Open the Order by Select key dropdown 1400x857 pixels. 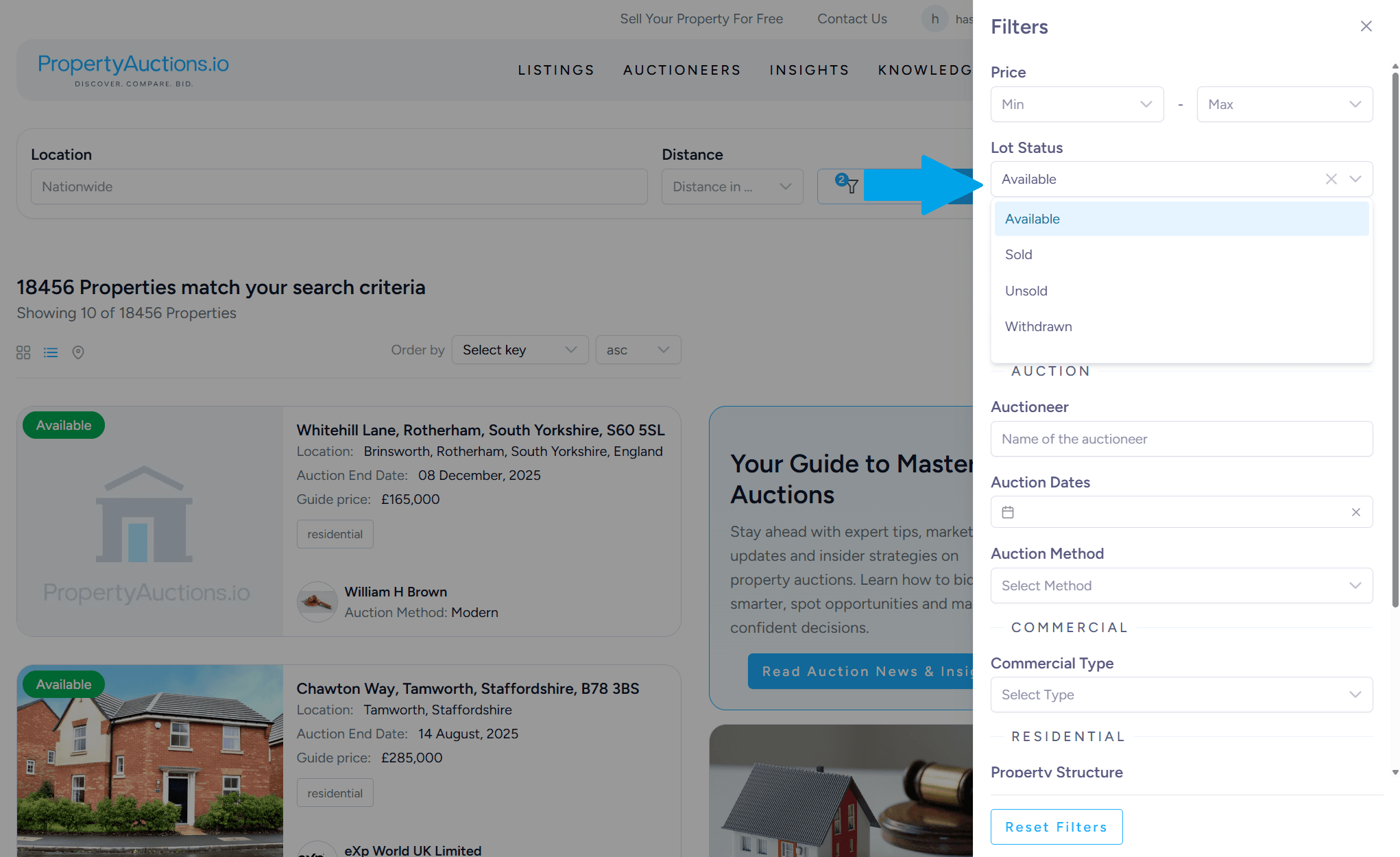point(520,350)
